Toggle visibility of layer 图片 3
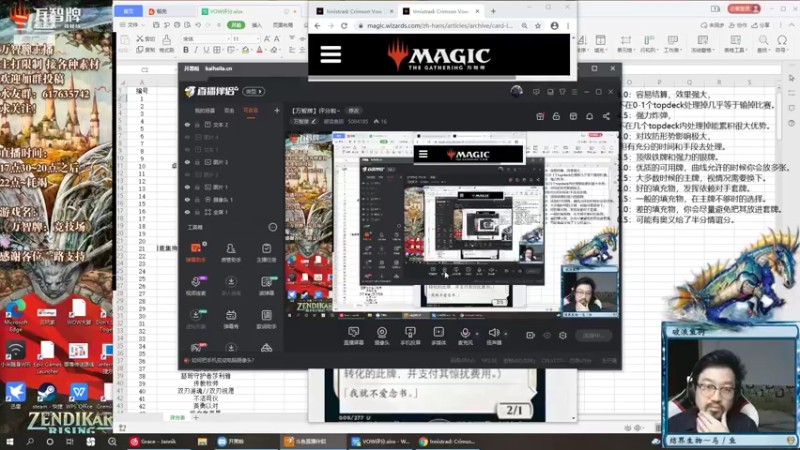Image resolution: width=800 pixels, height=450 pixels. click(x=187, y=162)
